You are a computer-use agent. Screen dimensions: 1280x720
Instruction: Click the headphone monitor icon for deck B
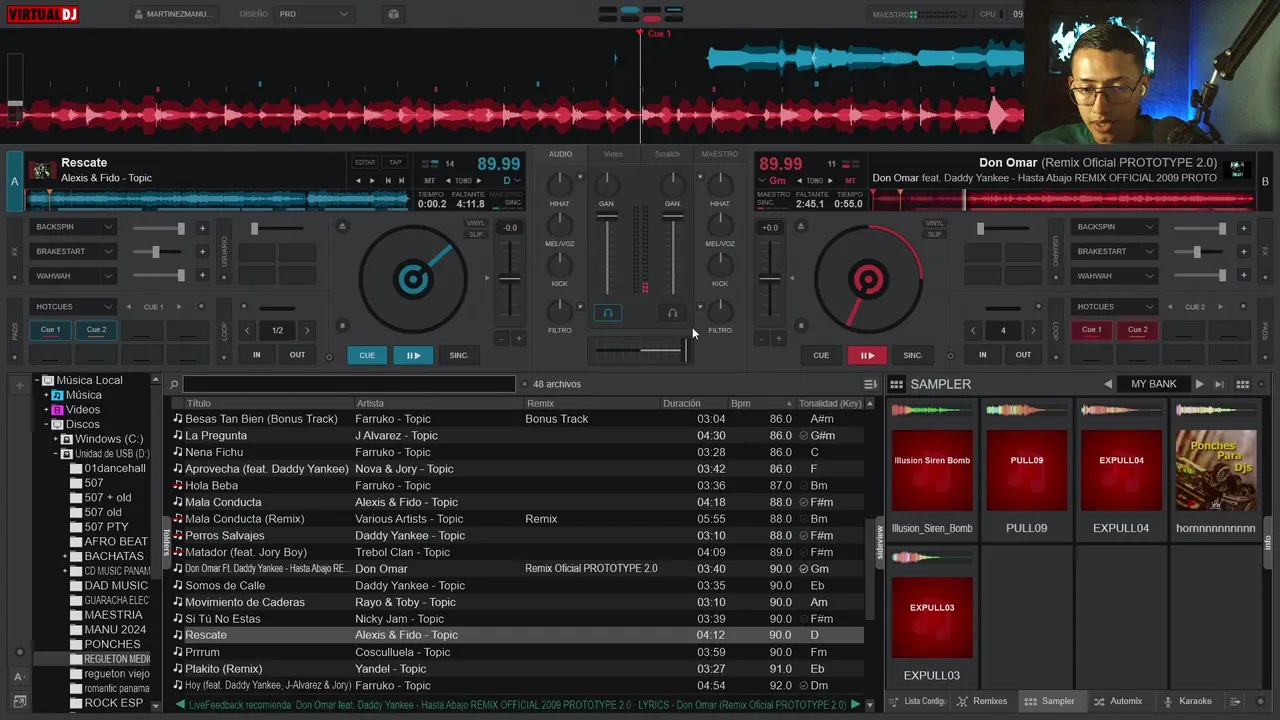672,313
